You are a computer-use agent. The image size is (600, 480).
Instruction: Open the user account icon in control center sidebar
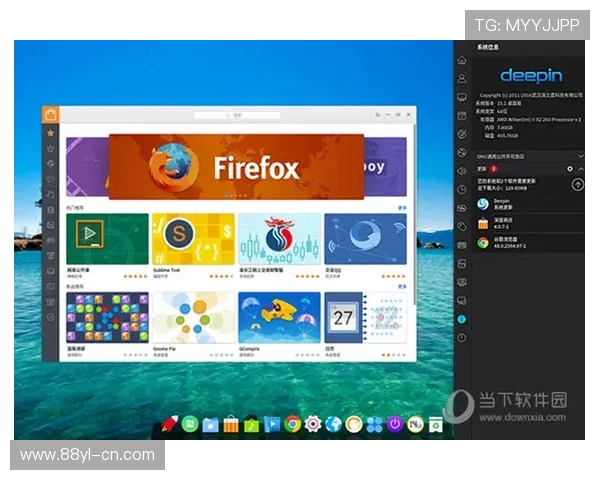(x=461, y=78)
